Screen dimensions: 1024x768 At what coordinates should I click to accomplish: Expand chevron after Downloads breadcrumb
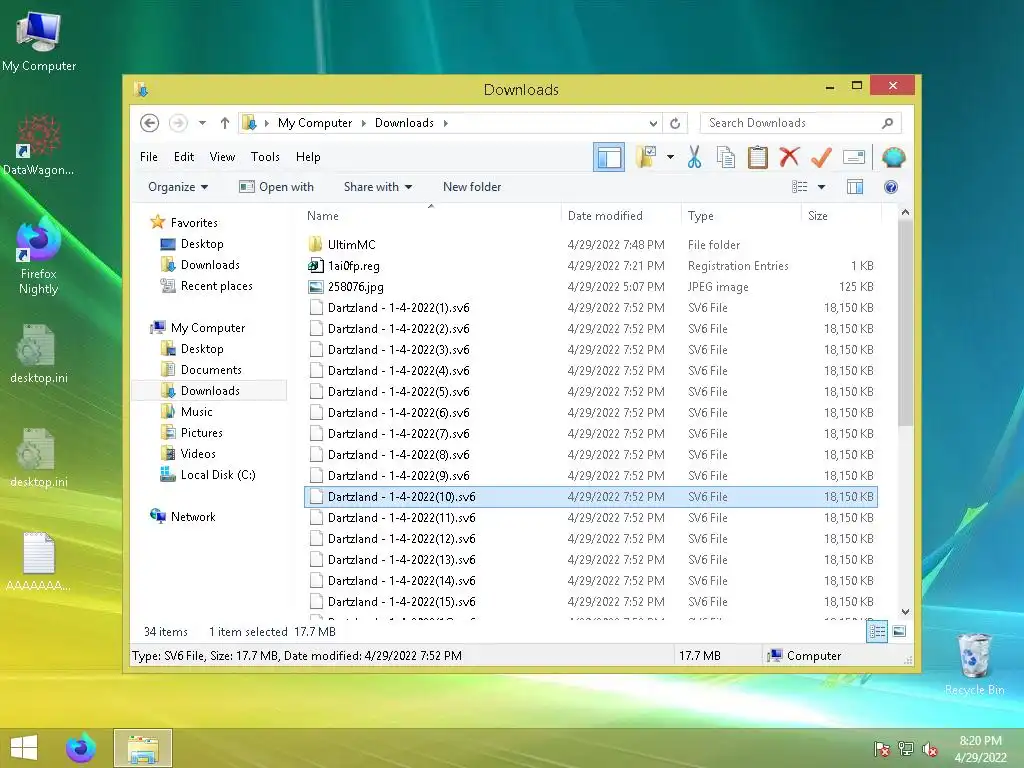[x=445, y=123]
